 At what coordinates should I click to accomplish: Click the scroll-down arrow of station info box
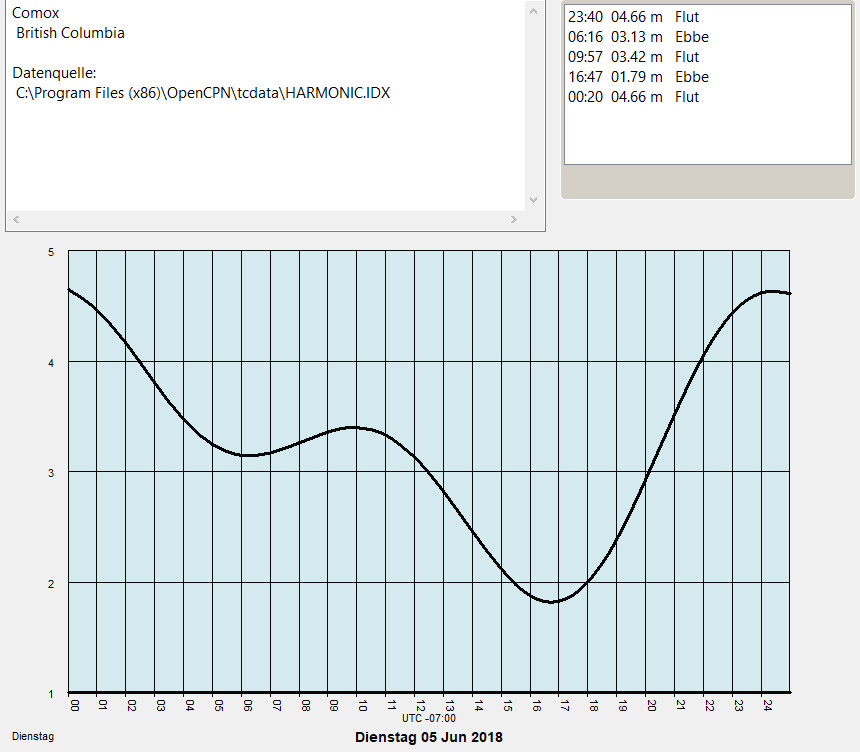click(x=533, y=200)
